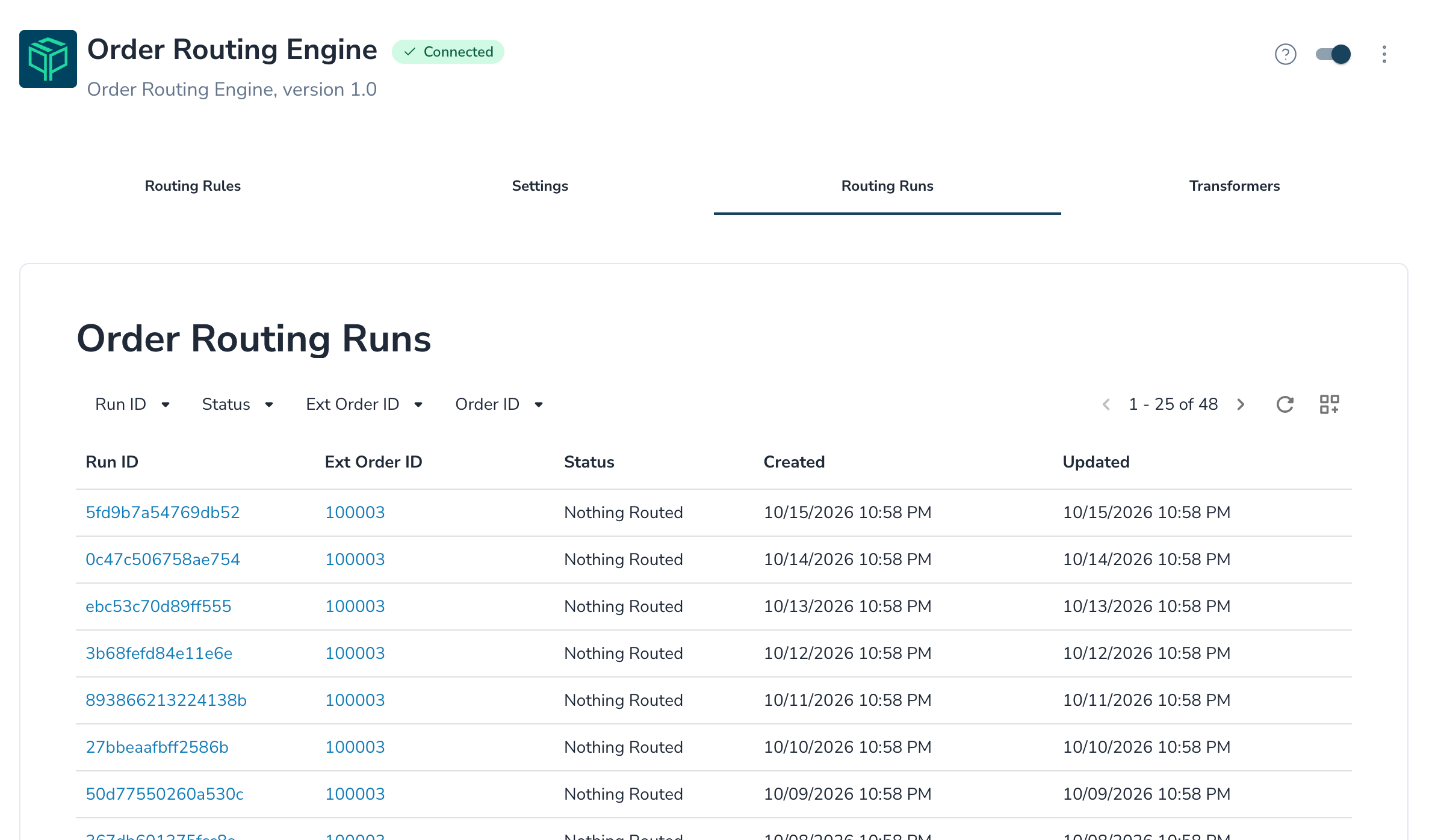Click the Created date 10/15/2026 10:58 PM

[847, 513]
